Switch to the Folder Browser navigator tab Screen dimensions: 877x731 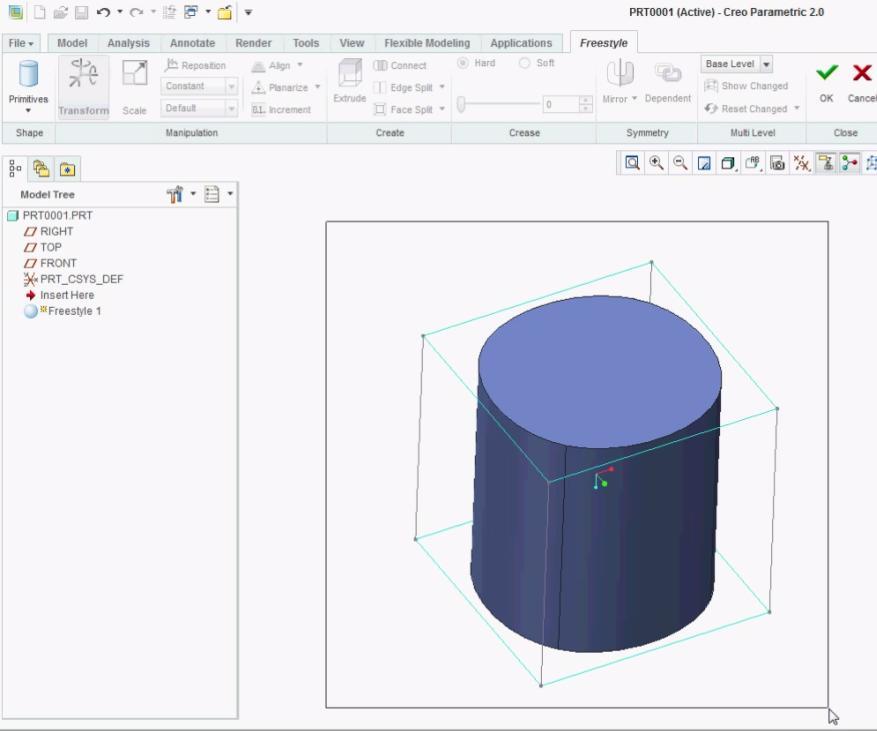(41, 169)
